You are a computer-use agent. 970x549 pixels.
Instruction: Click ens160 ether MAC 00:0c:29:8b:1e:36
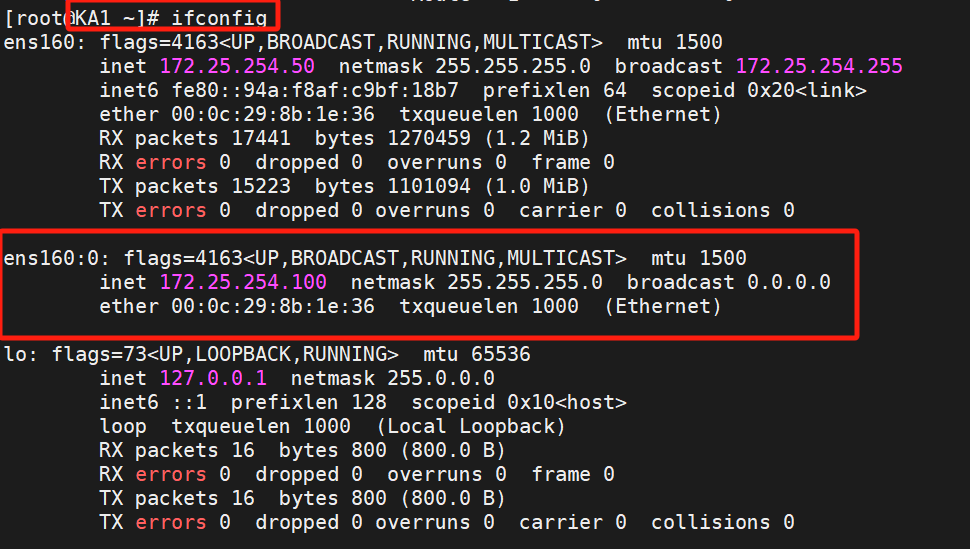pos(273,115)
